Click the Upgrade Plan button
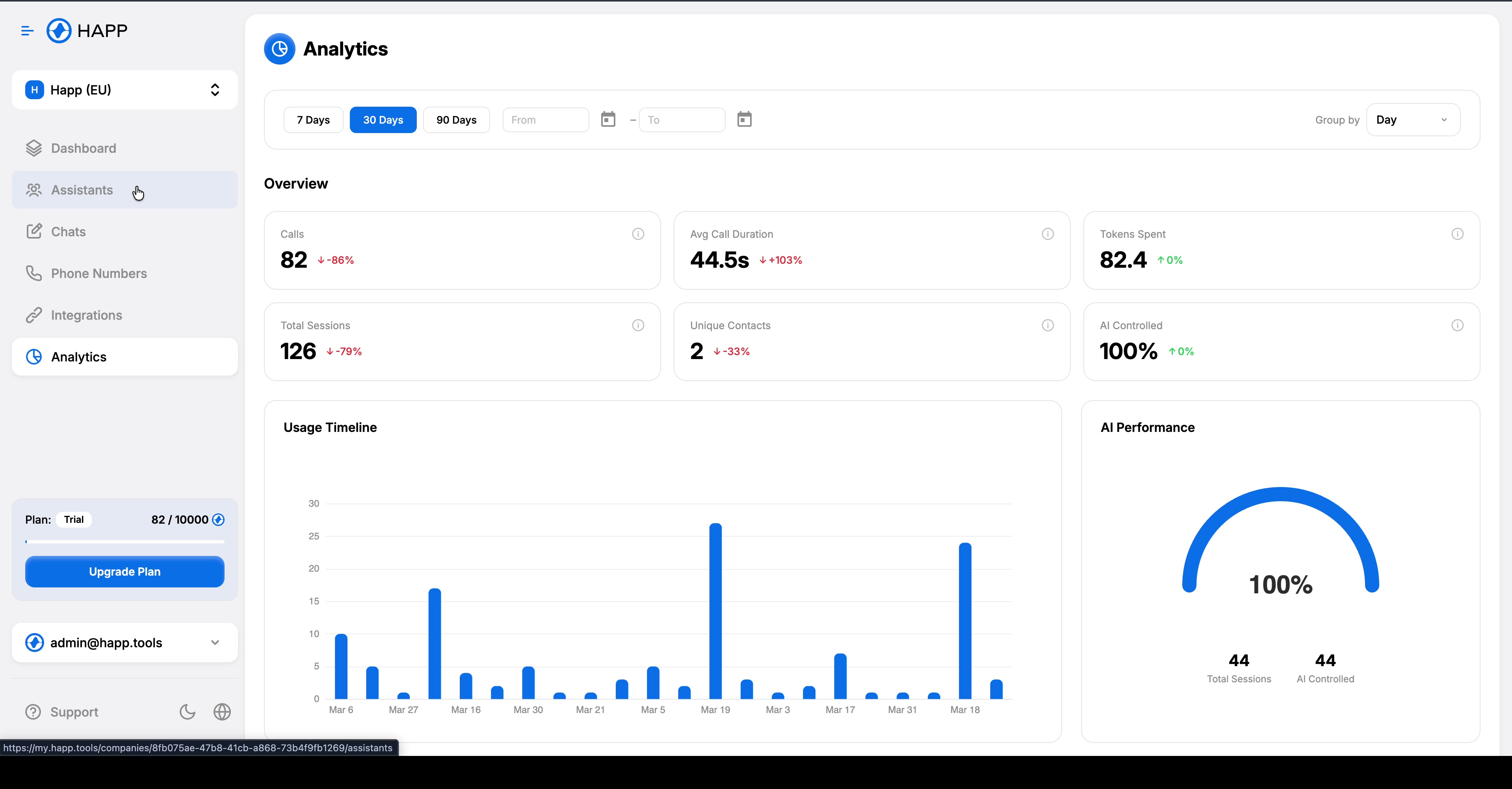 (x=124, y=571)
